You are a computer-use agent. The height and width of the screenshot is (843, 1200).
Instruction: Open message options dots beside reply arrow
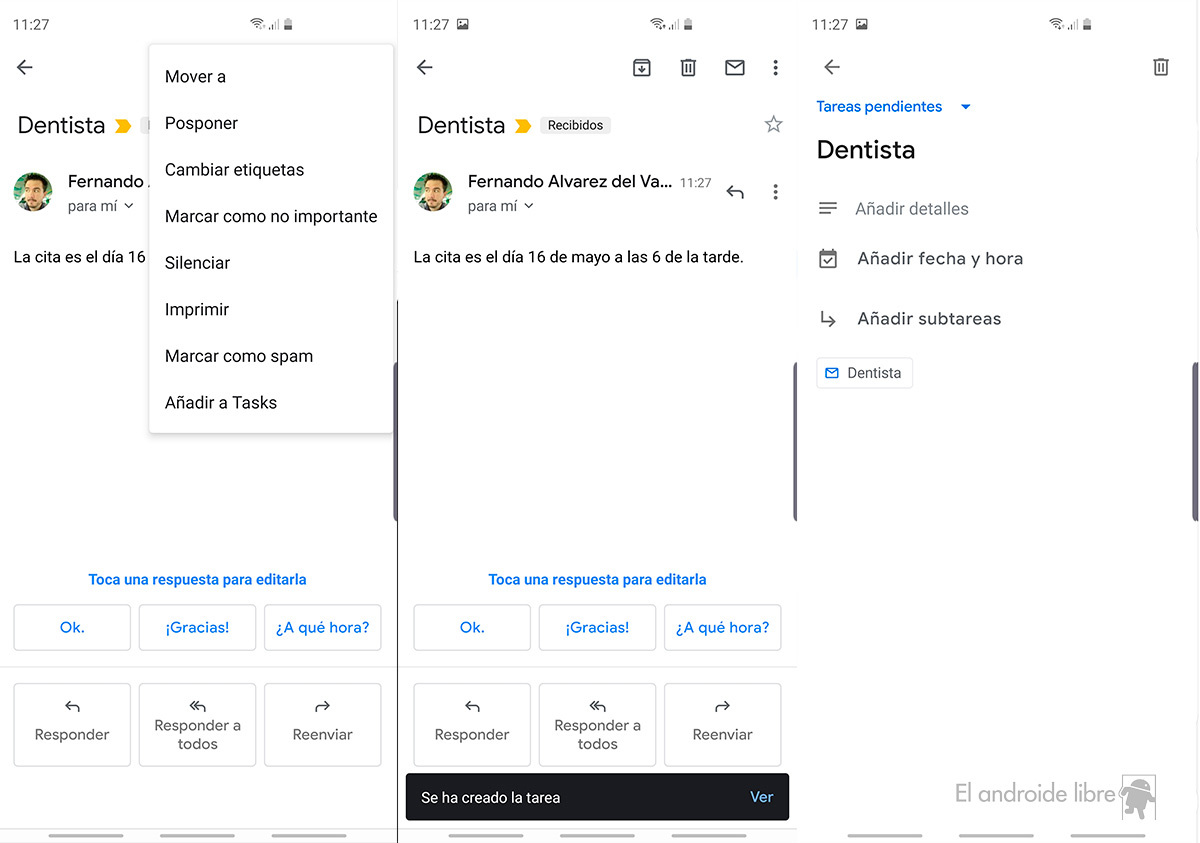point(775,192)
